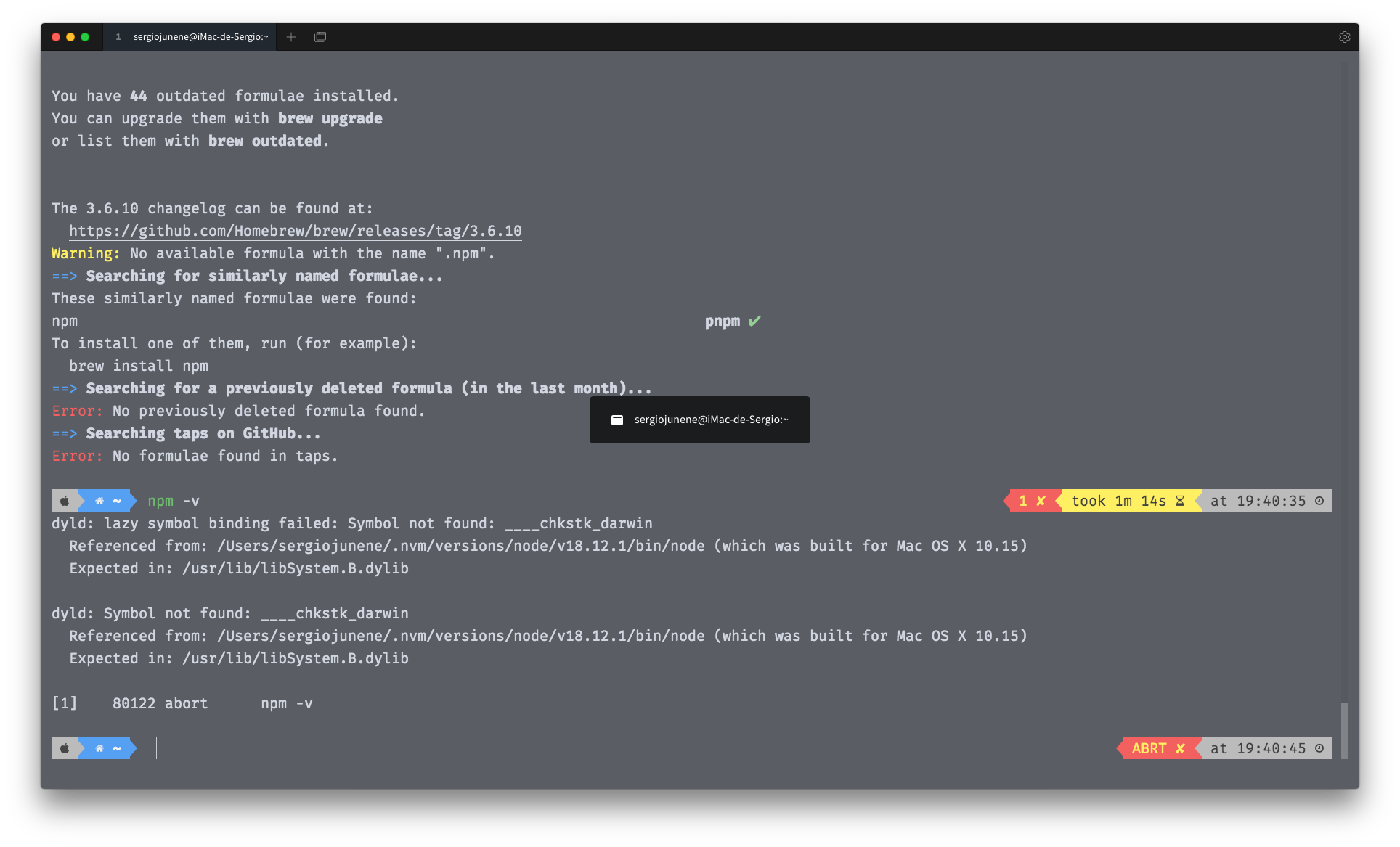Open the terminal settings gear icon
1400x847 pixels.
coord(1344,37)
